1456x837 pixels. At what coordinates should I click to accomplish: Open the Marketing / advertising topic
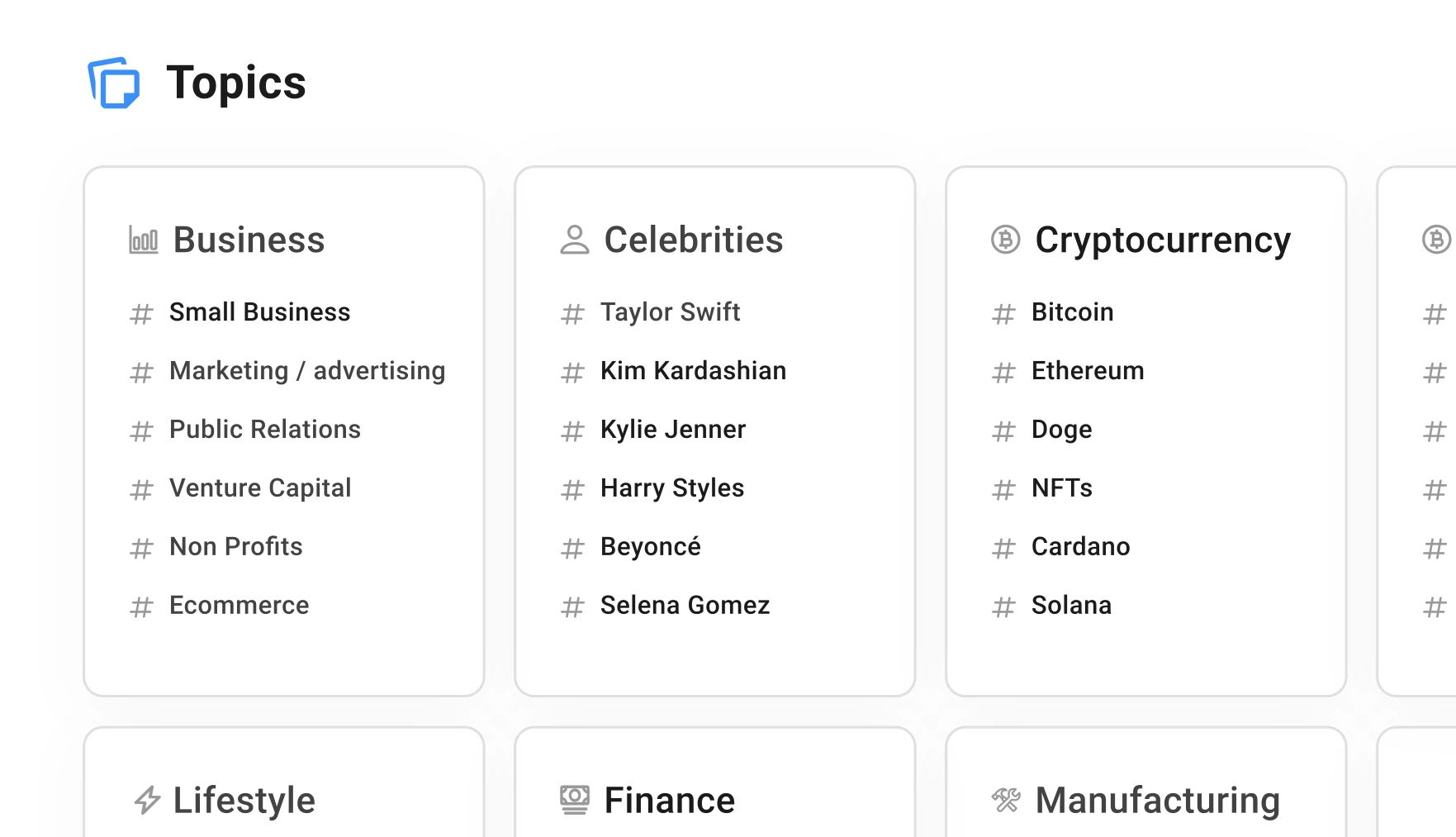tap(306, 370)
